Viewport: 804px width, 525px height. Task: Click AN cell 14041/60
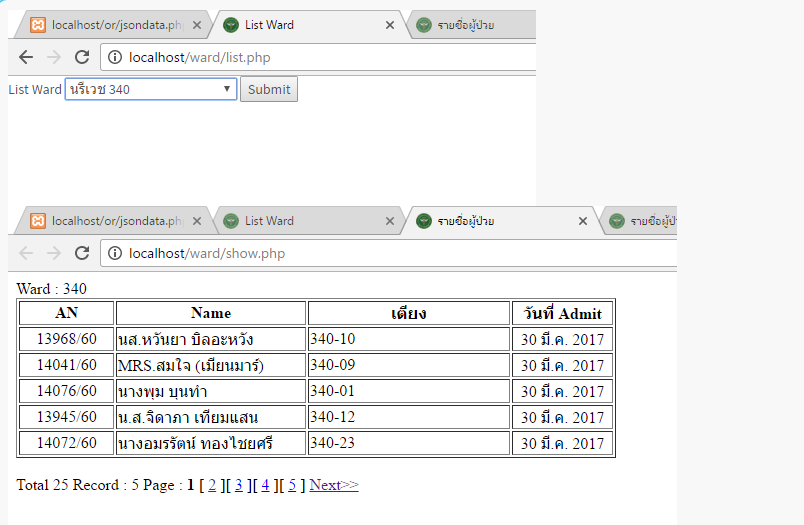point(66,365)
